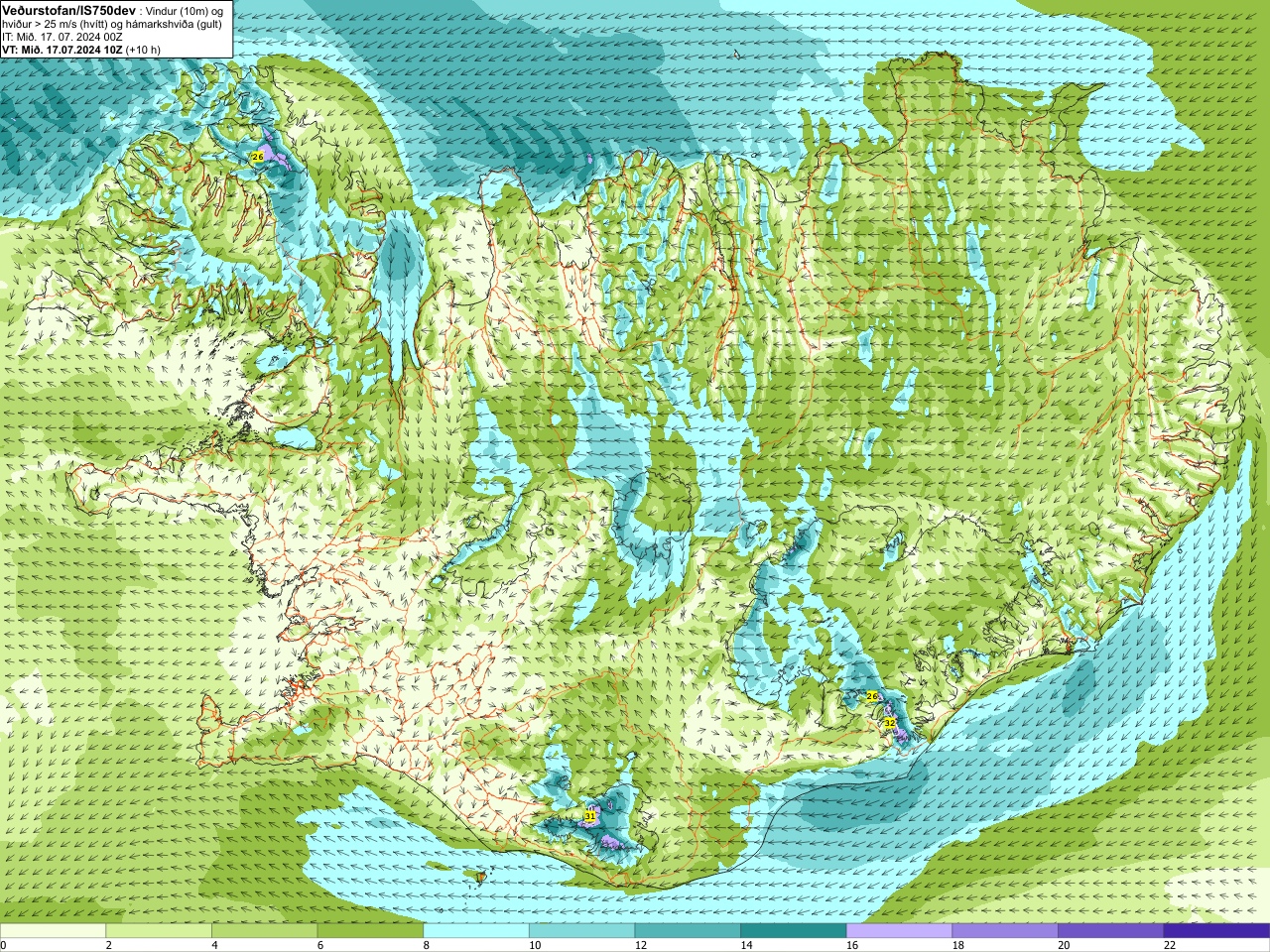Click the legend tick label 2
This screenshot has height=952, width=1270.
point(109,945)
